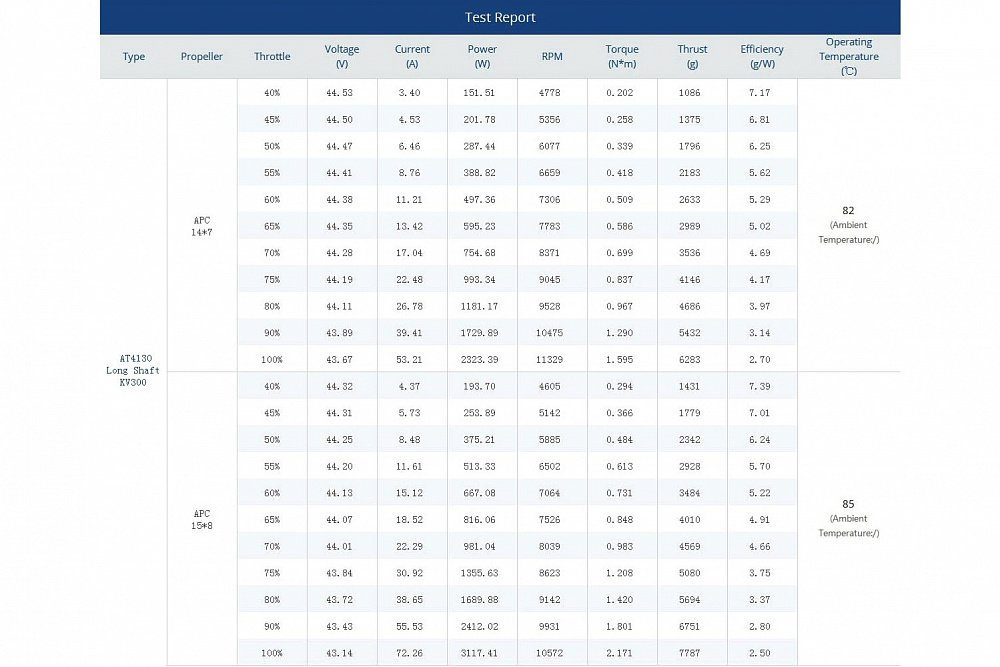The width and height of the screenshot is (1000, 667).
Task: Select the 2323.39 power value
Action: coord(480,360)
